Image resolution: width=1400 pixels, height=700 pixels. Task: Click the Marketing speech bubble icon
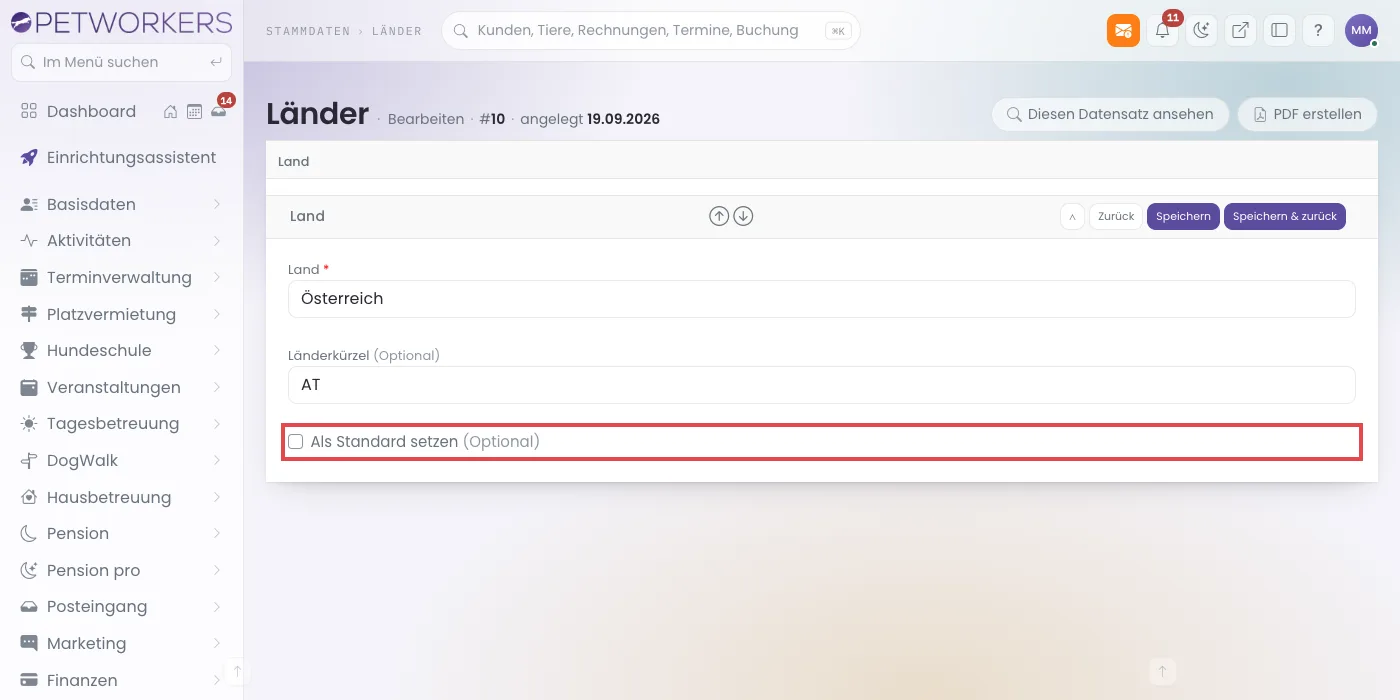pyautogui.click(x=29, y=643)
